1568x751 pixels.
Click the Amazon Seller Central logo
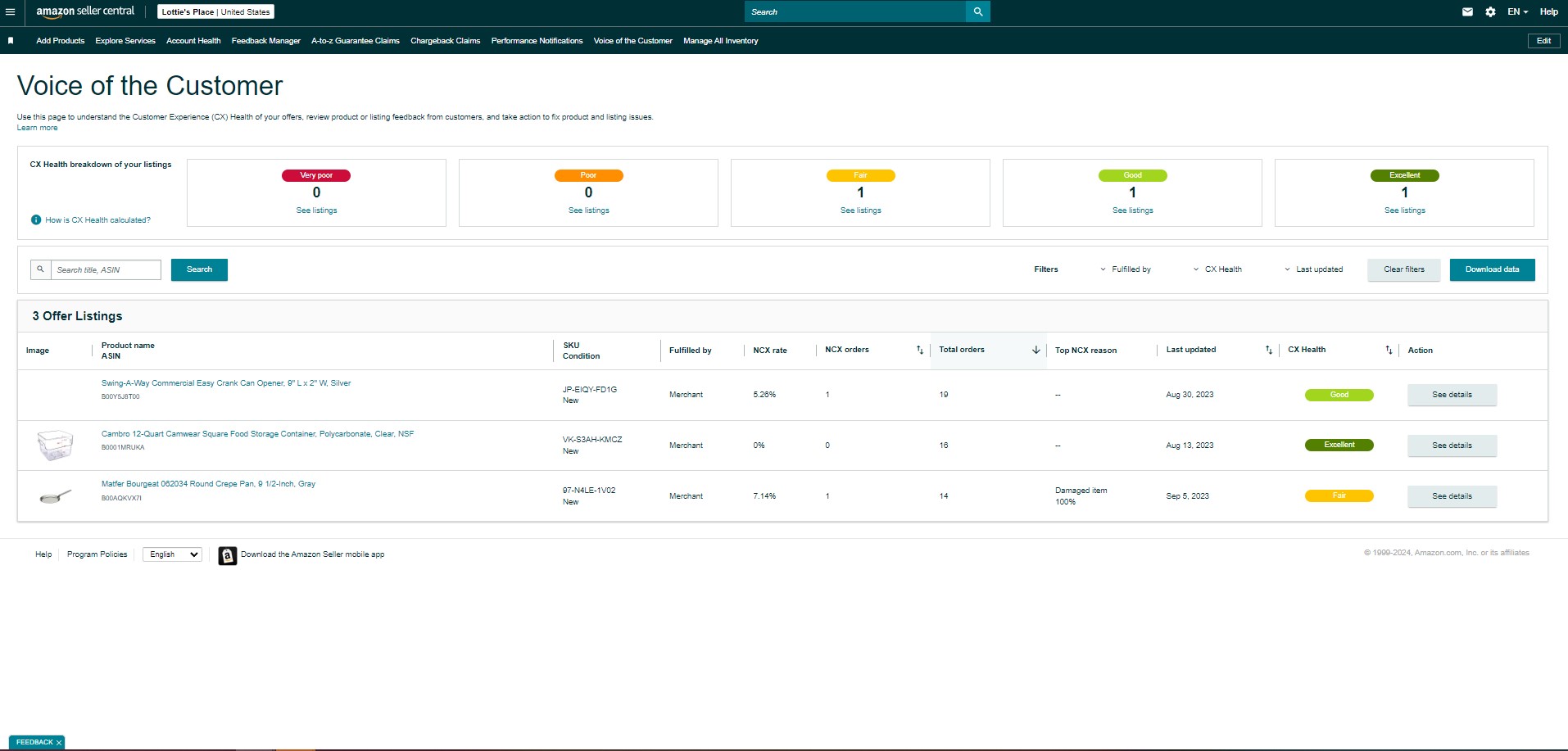tap(85, 11)
